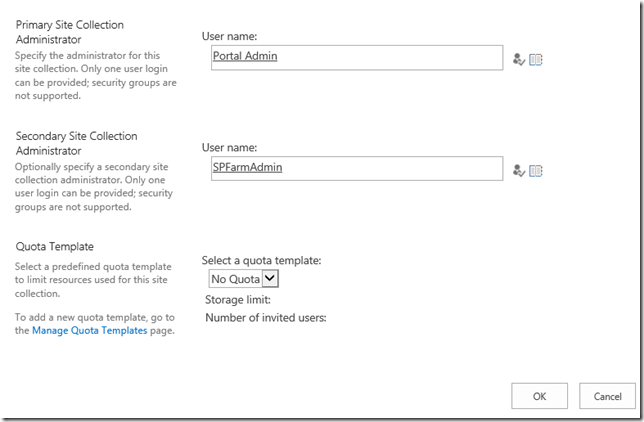644x422 pixels.
Task: Open the Manage Quota Templates link
Action: (x=90, y=330)
